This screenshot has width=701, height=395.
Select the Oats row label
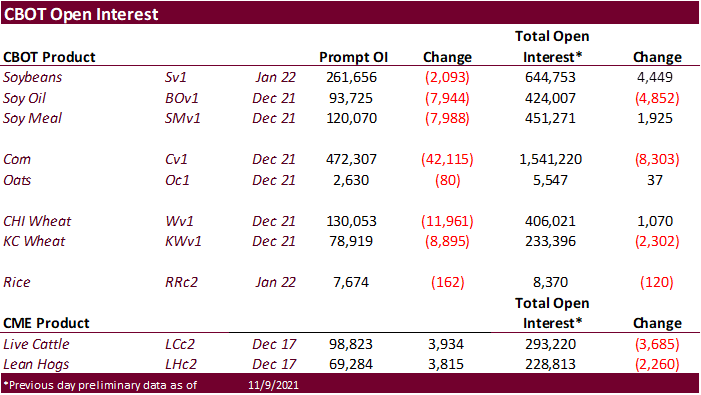(x=17, y=180)
